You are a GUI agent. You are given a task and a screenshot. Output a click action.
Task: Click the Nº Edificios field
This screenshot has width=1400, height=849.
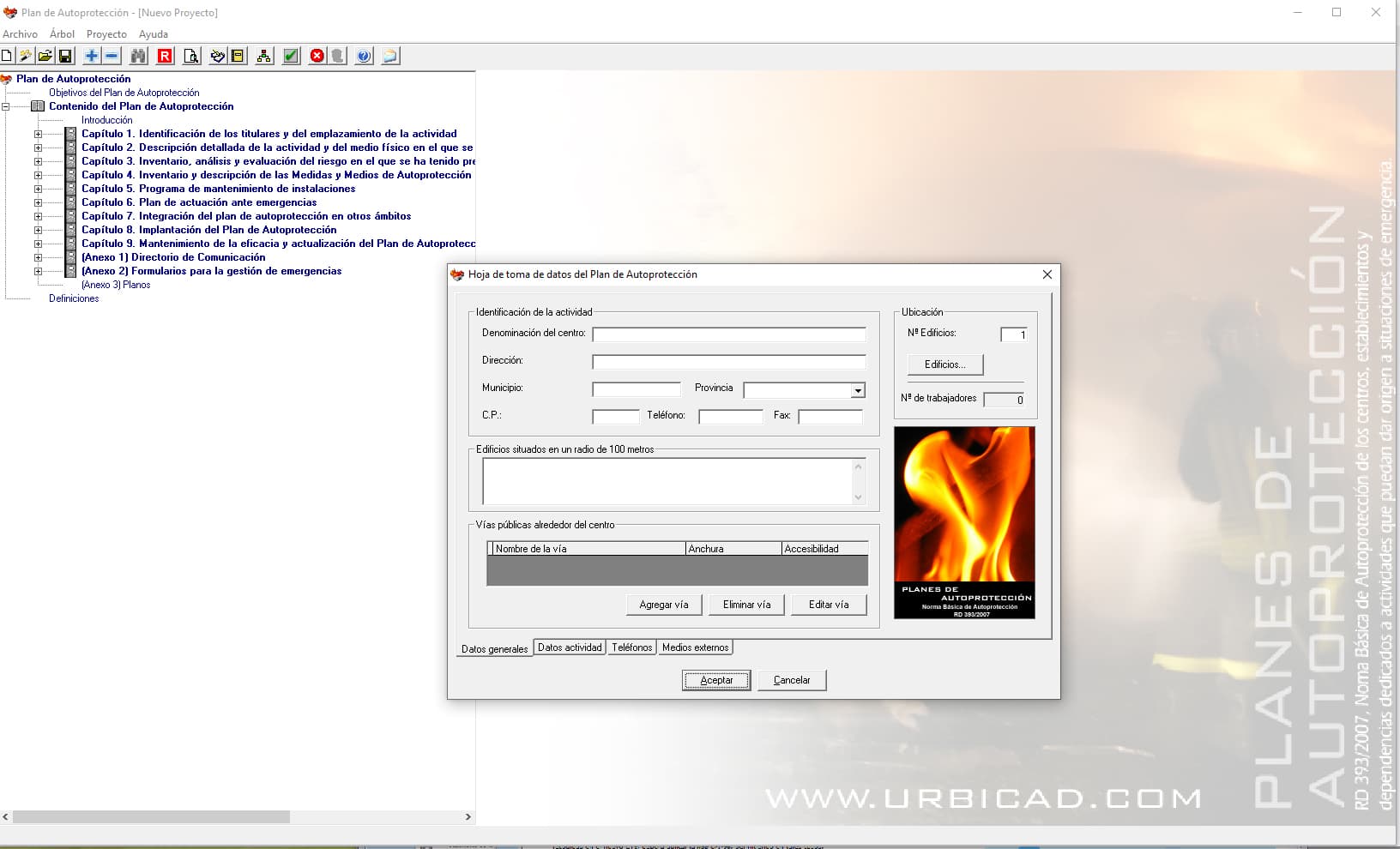(1013, 334)
